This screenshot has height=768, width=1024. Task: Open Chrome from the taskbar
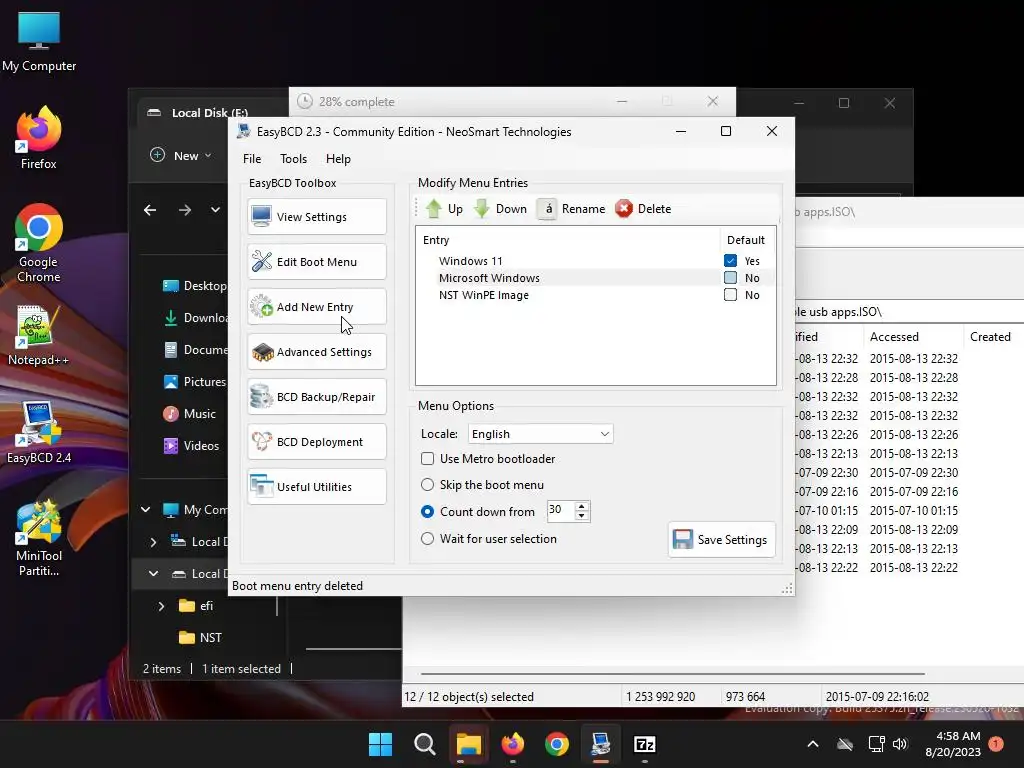(556, 744)
